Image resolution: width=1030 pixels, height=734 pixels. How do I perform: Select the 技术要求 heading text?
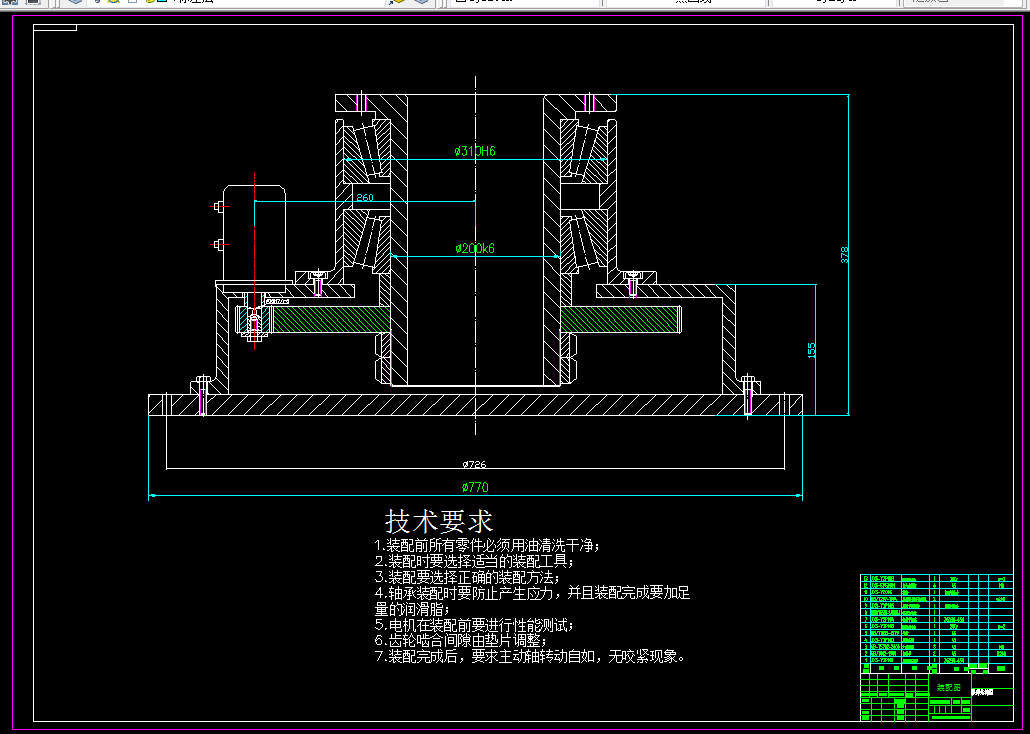[x=439, y=521]
